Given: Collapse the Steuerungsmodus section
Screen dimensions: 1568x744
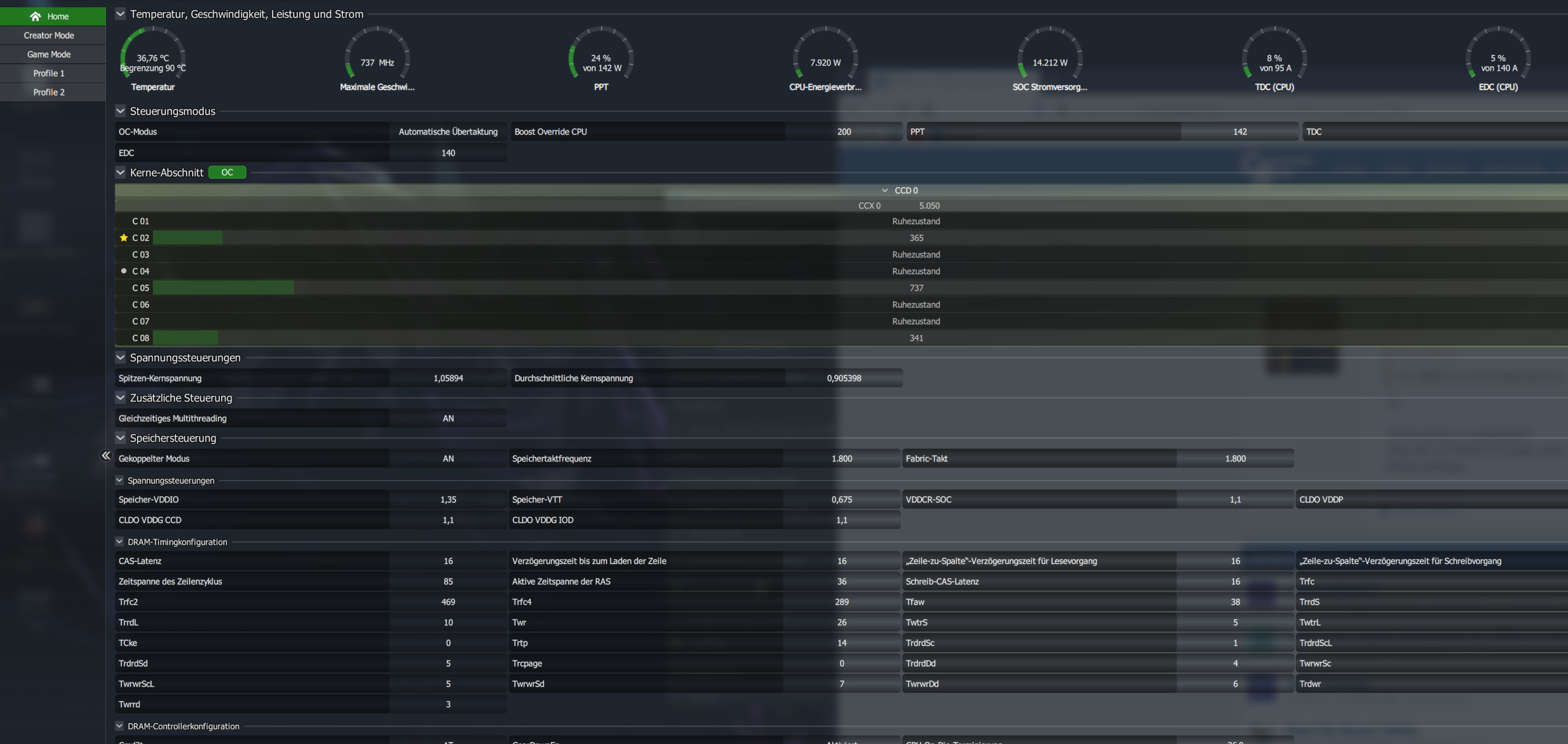Looking at the screenshot, I should tap(120, 111).
